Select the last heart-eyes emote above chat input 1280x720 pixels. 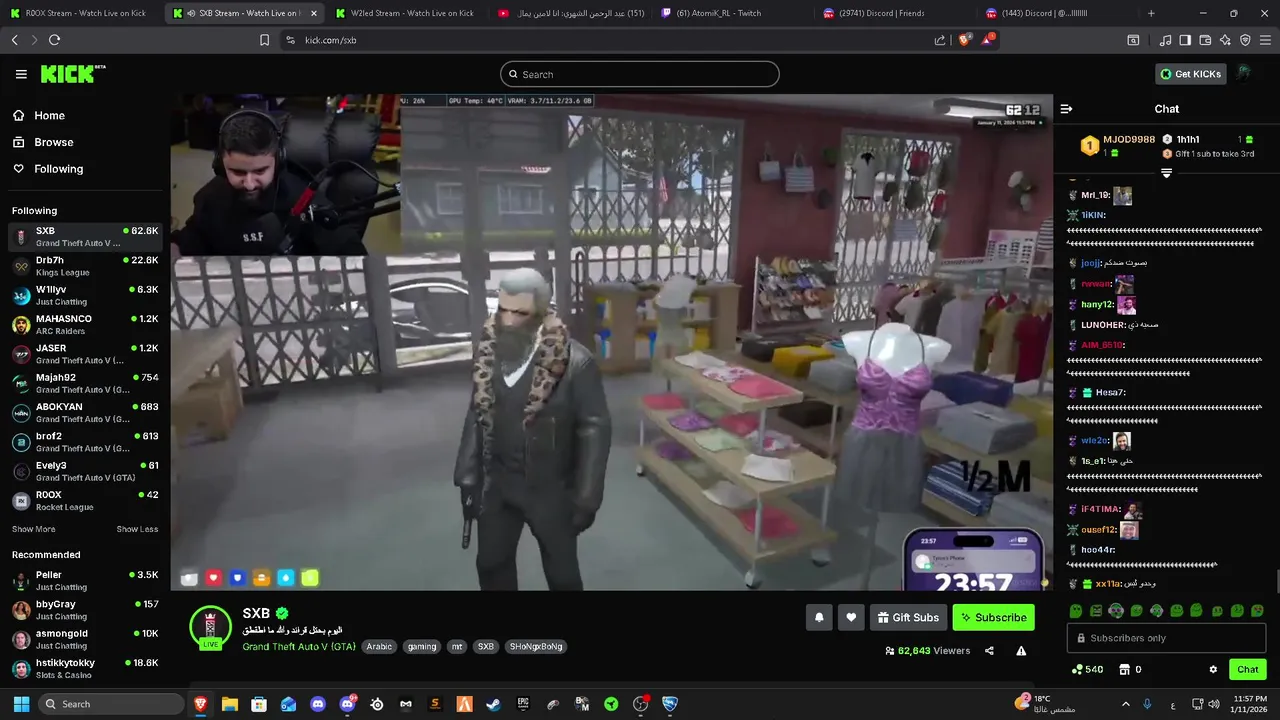[x=1257, y=611]
